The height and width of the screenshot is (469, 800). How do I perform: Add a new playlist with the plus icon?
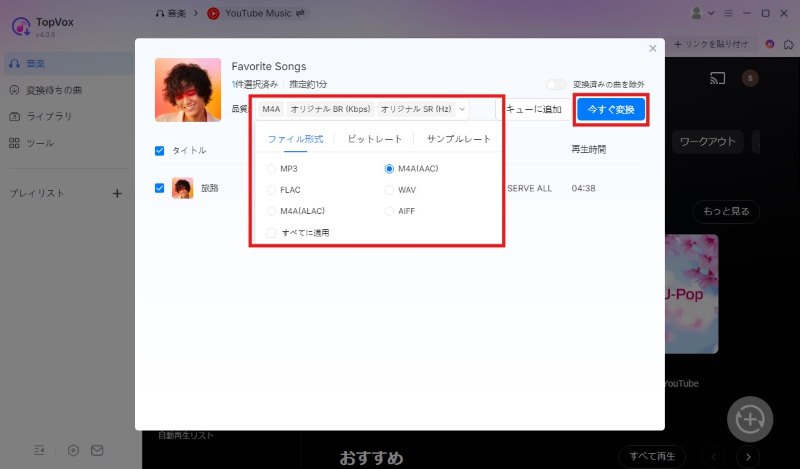pos(117,193)
